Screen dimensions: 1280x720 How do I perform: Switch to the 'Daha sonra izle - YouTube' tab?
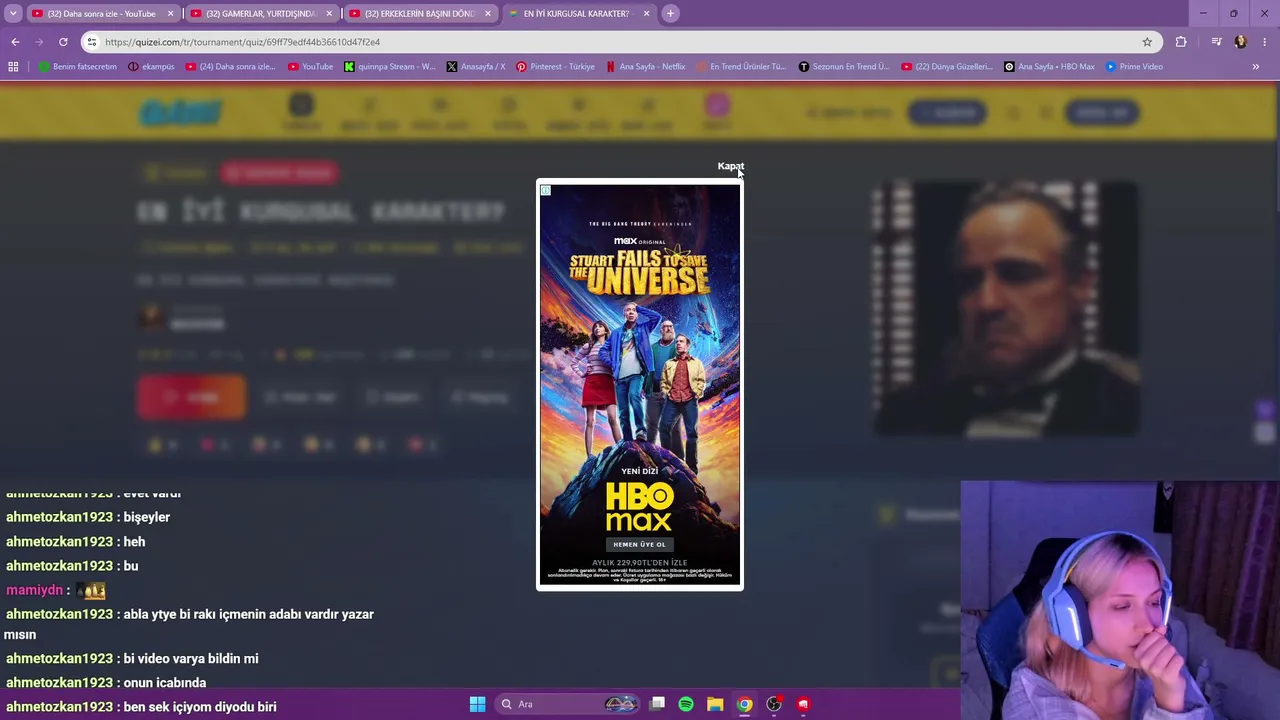pyautogui.click(x=100, y=14)
